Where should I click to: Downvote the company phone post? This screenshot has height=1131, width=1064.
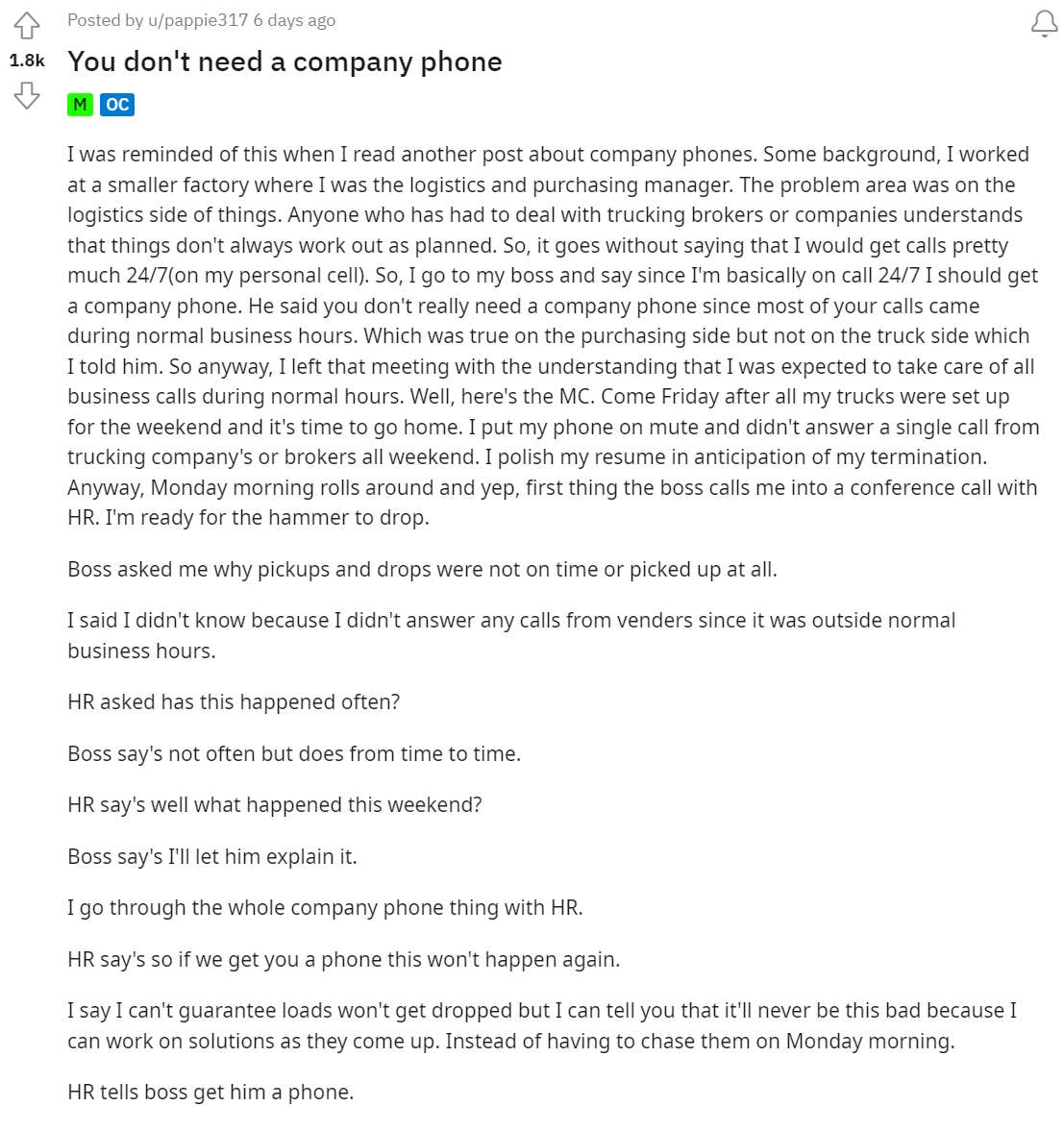point(27,95)
